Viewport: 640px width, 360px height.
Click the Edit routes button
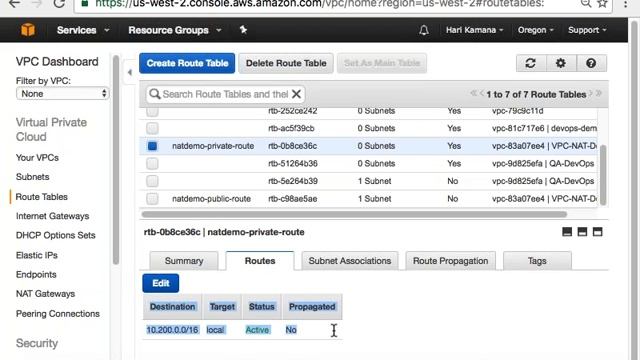[x=161, y=283]
